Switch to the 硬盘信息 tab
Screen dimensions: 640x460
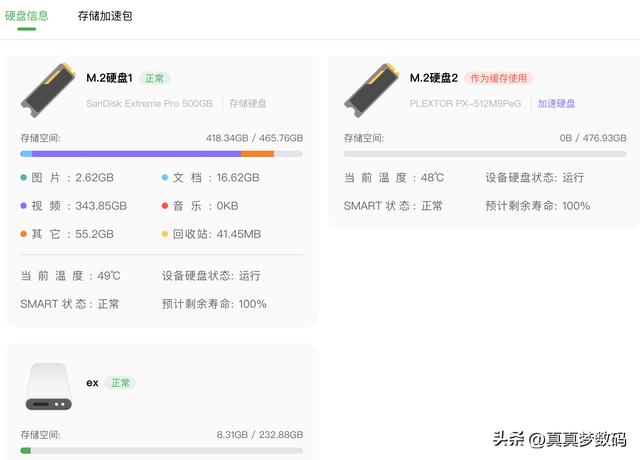click(x=27, y=16)
